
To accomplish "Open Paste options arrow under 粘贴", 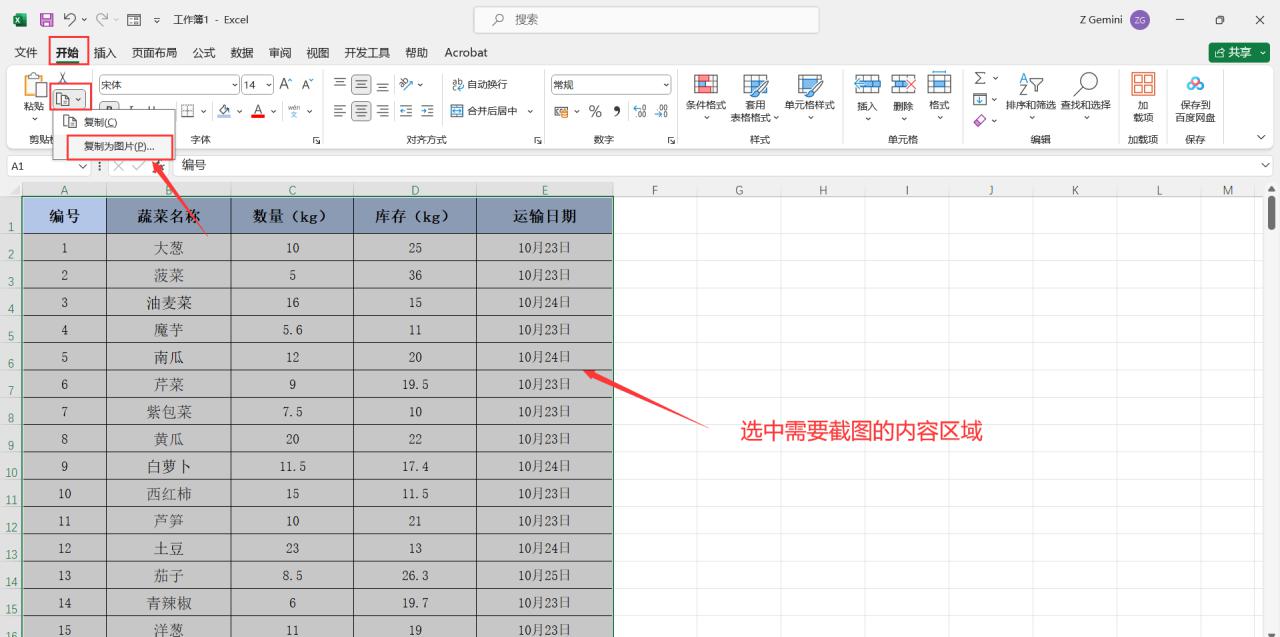I will tap(34, 118).
